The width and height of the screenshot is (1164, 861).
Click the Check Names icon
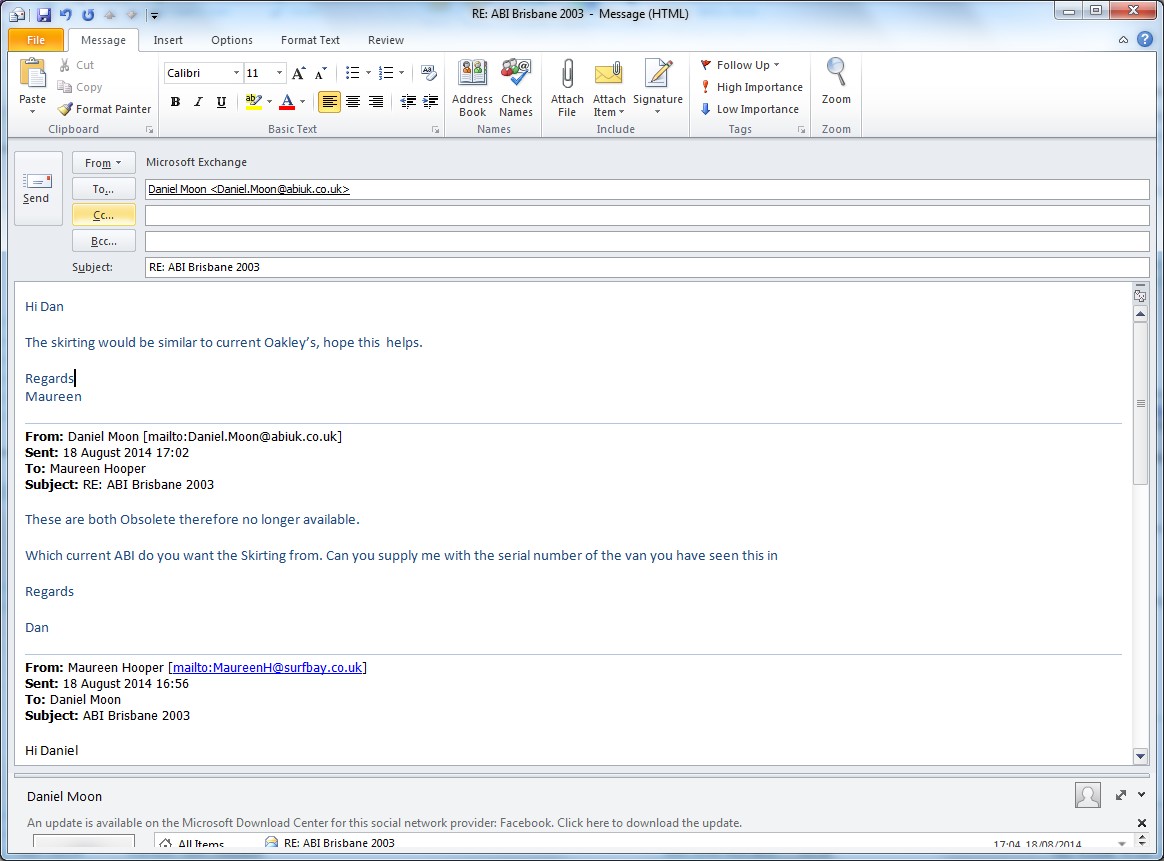pyautogui.click(x=516, y=88)
